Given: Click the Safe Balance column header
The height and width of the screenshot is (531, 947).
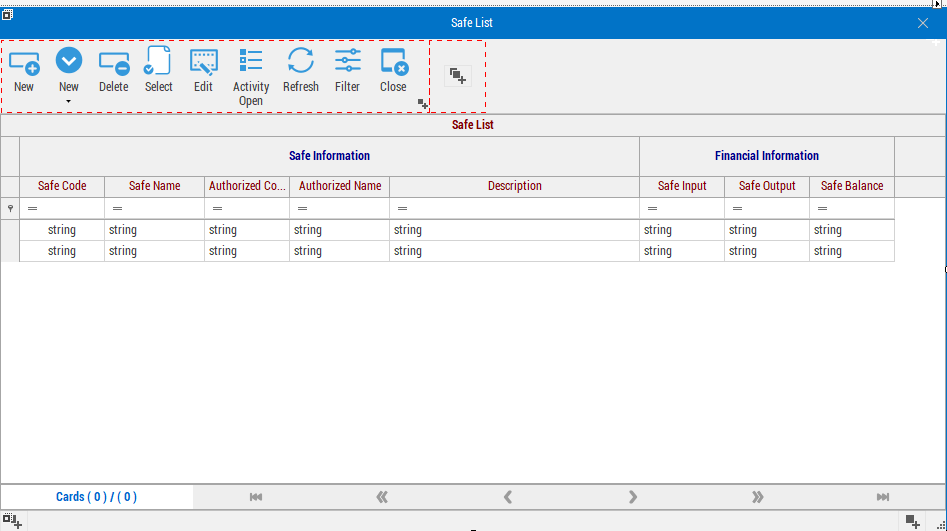Looking at the screenshot, I should [x=852, y=186].
